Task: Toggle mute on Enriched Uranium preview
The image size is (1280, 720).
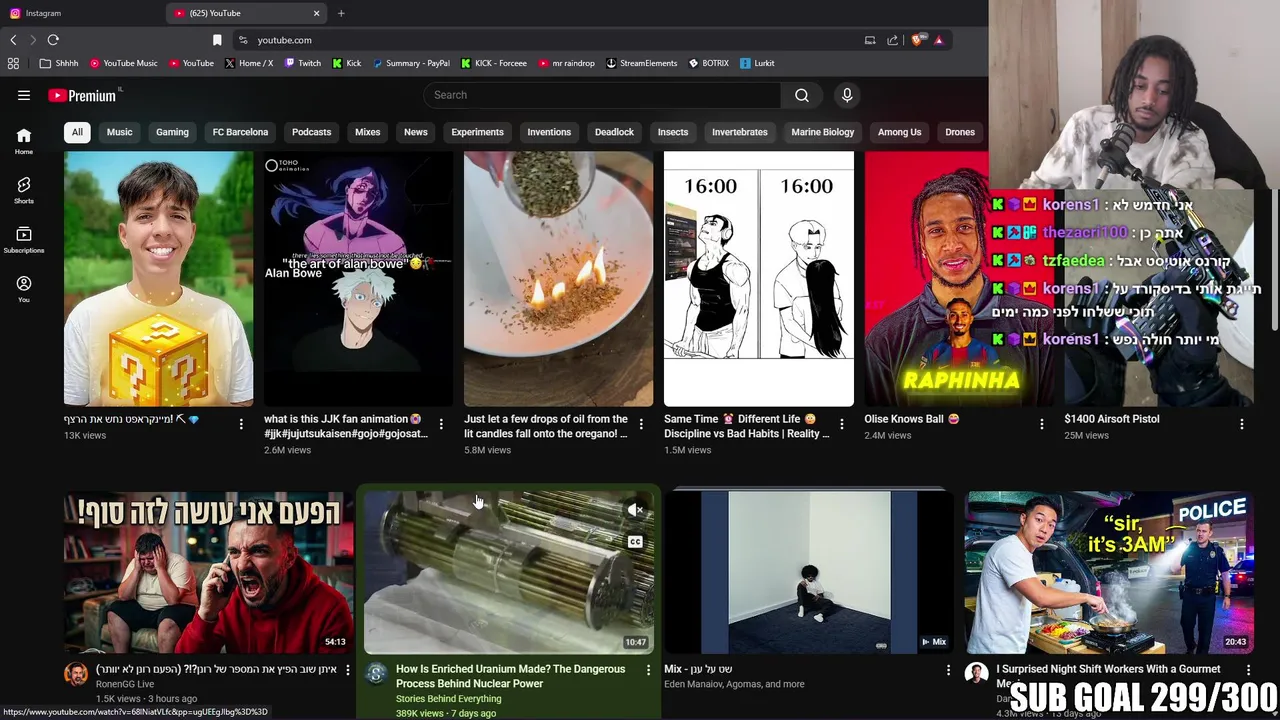Action: pyautogui.click(x=635, y=511)
